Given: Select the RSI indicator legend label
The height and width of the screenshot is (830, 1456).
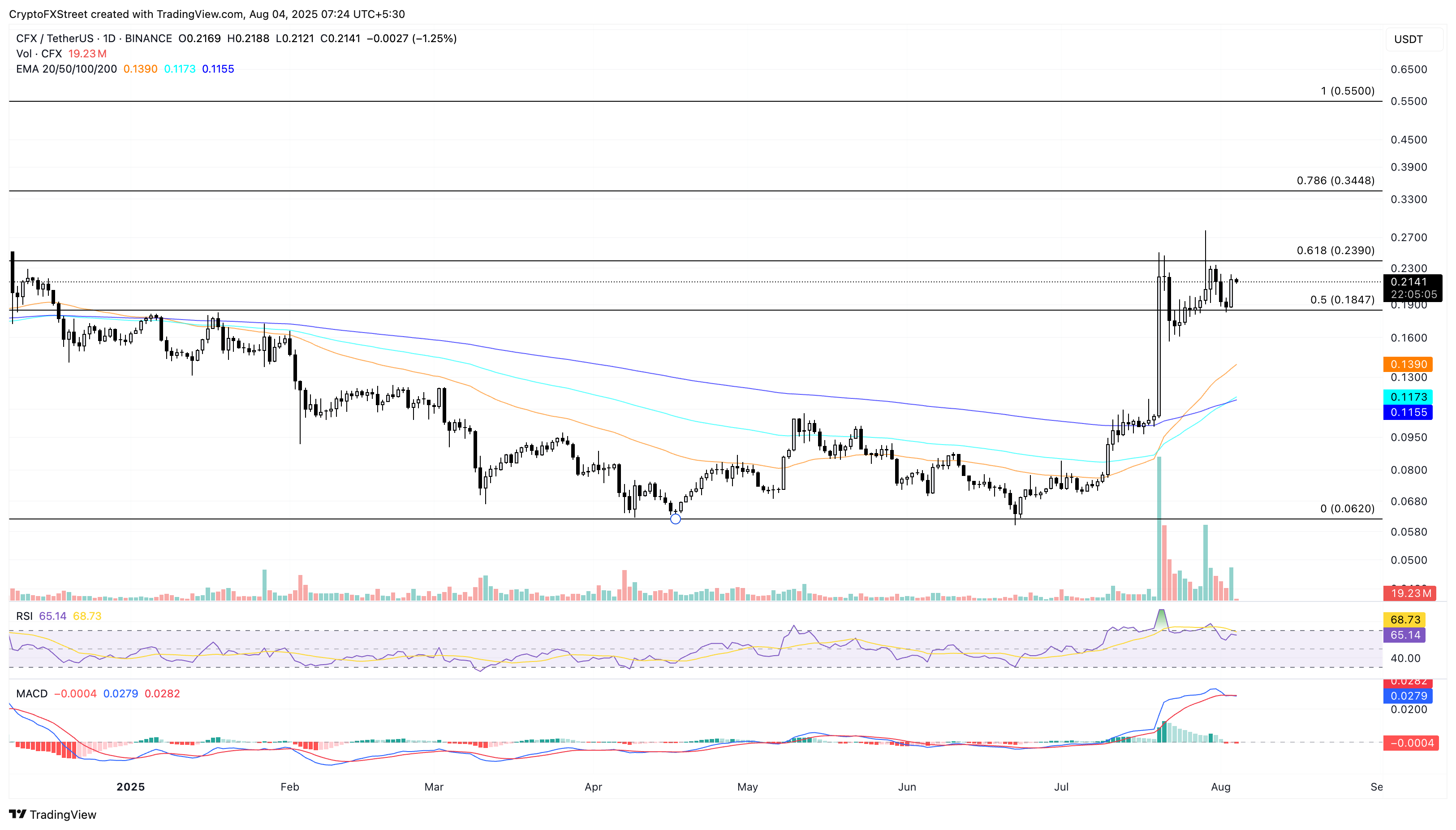Looking at the screenshot, I should (24, 616).
